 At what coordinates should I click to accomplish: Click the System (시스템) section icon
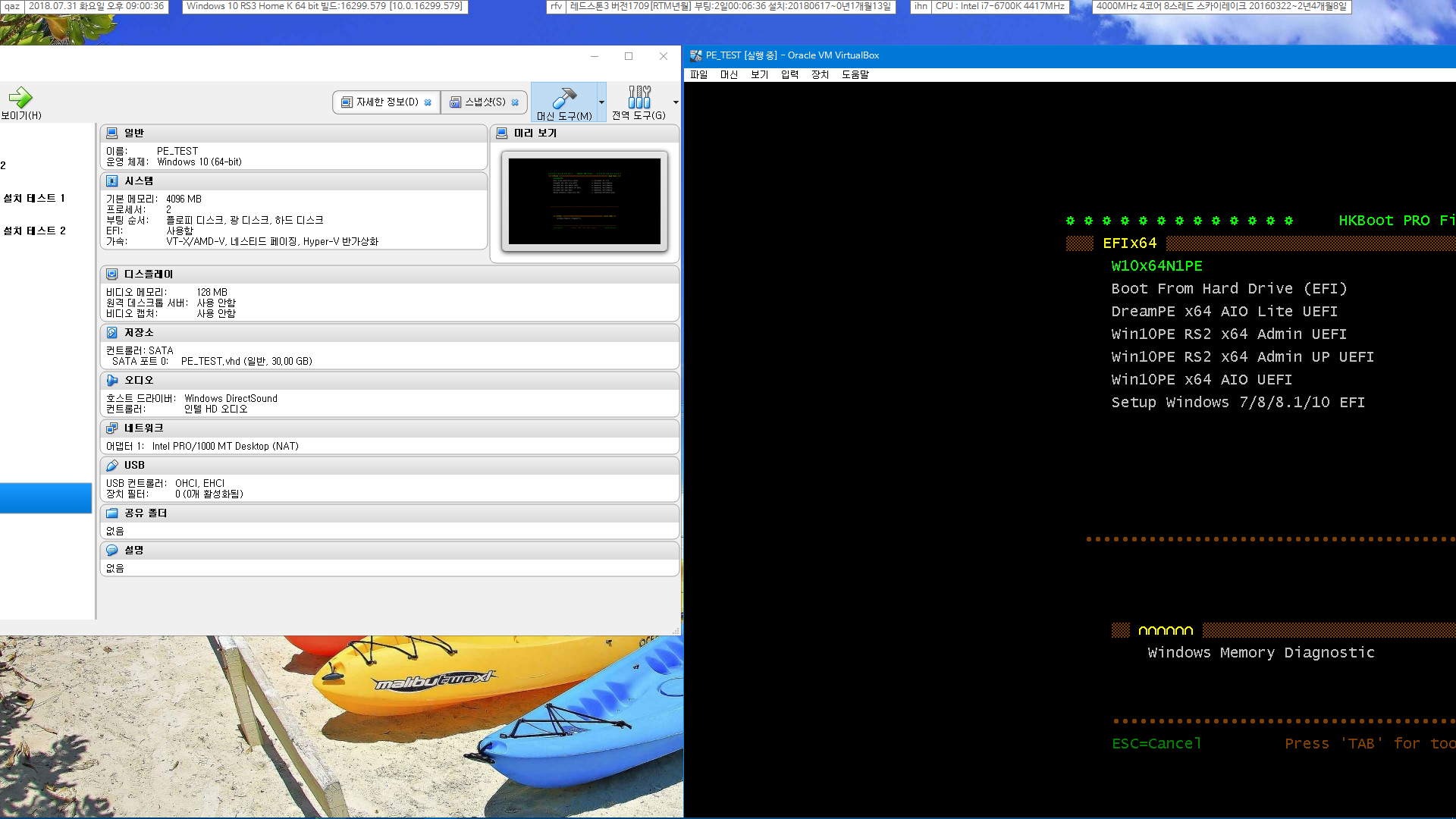112,180
